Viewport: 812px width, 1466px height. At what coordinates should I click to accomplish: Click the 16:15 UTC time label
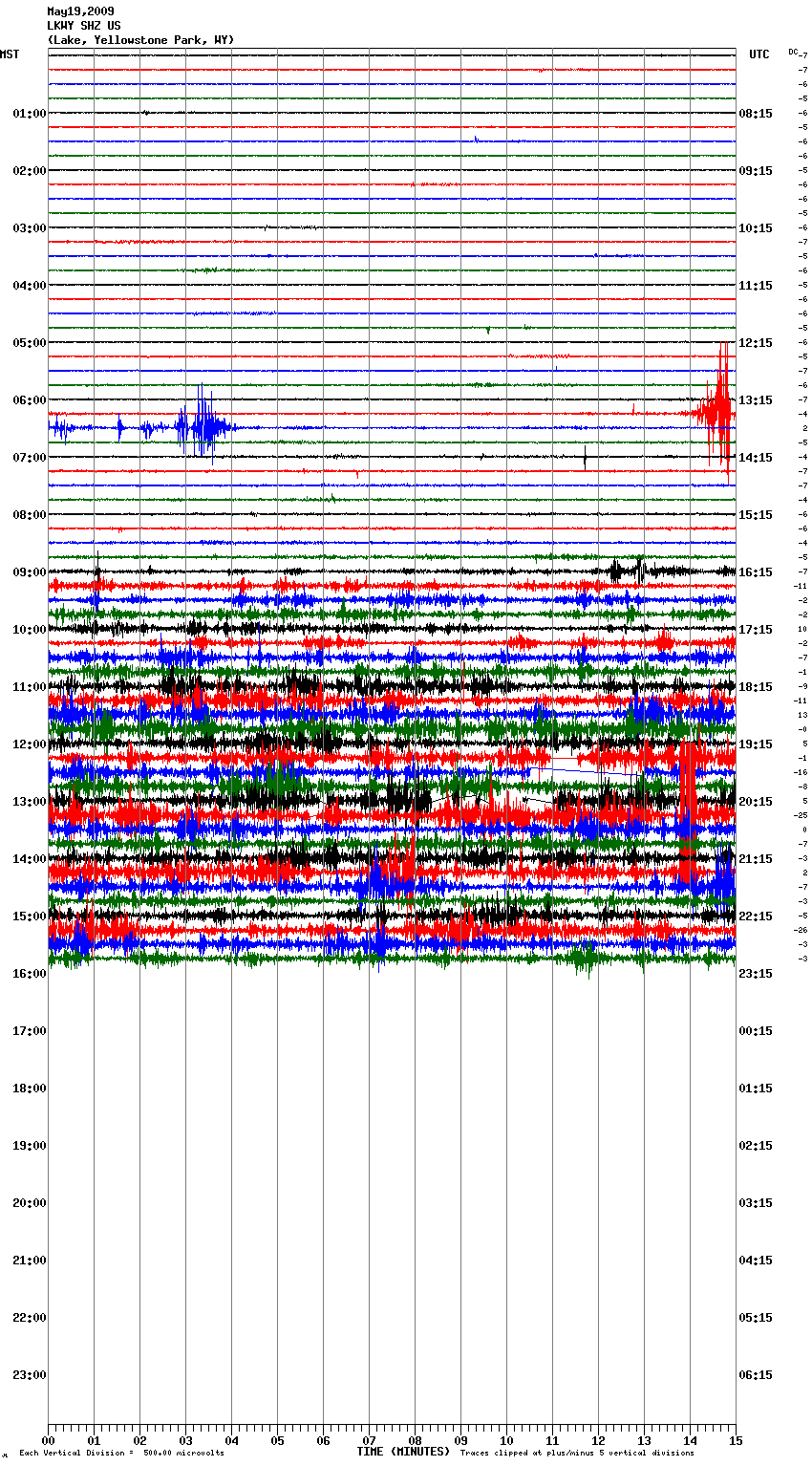(x=756, y=572)
